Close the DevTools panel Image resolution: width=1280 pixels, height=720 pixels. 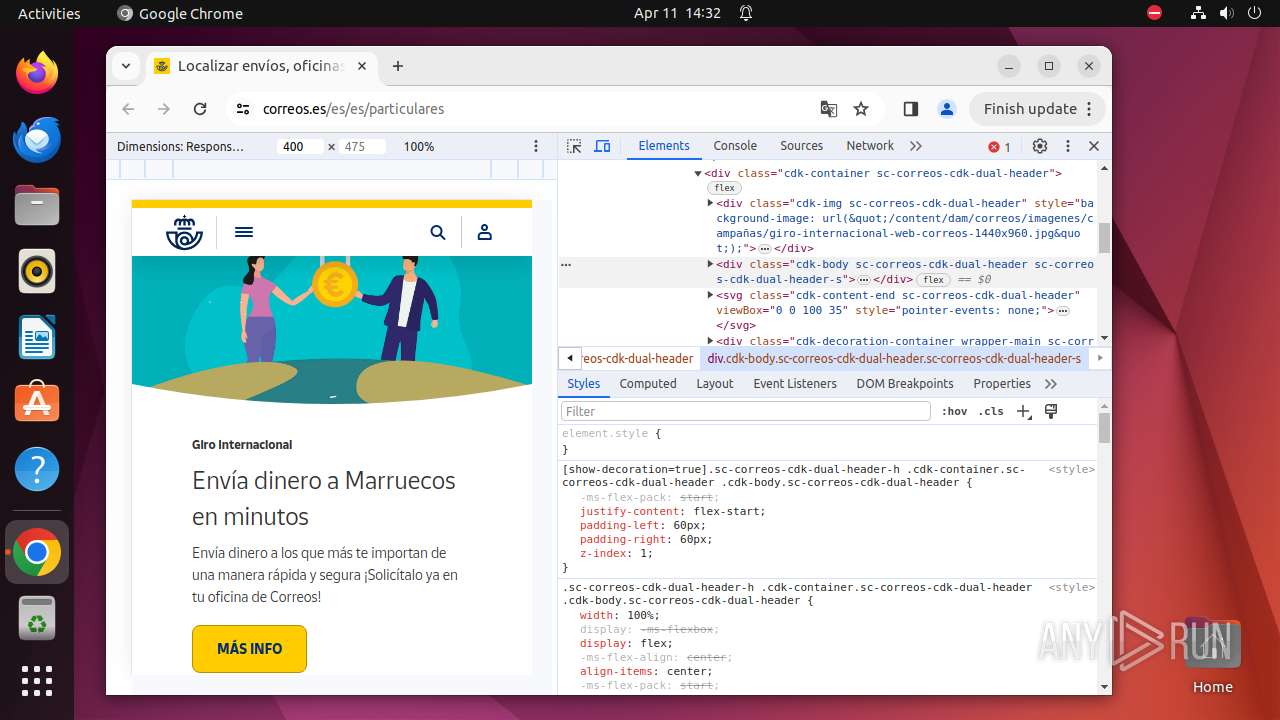(x=1094, y=146)
